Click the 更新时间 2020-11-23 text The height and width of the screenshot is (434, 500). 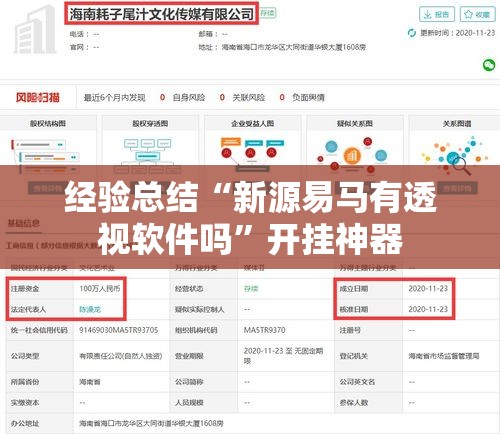tap(458, 33)
